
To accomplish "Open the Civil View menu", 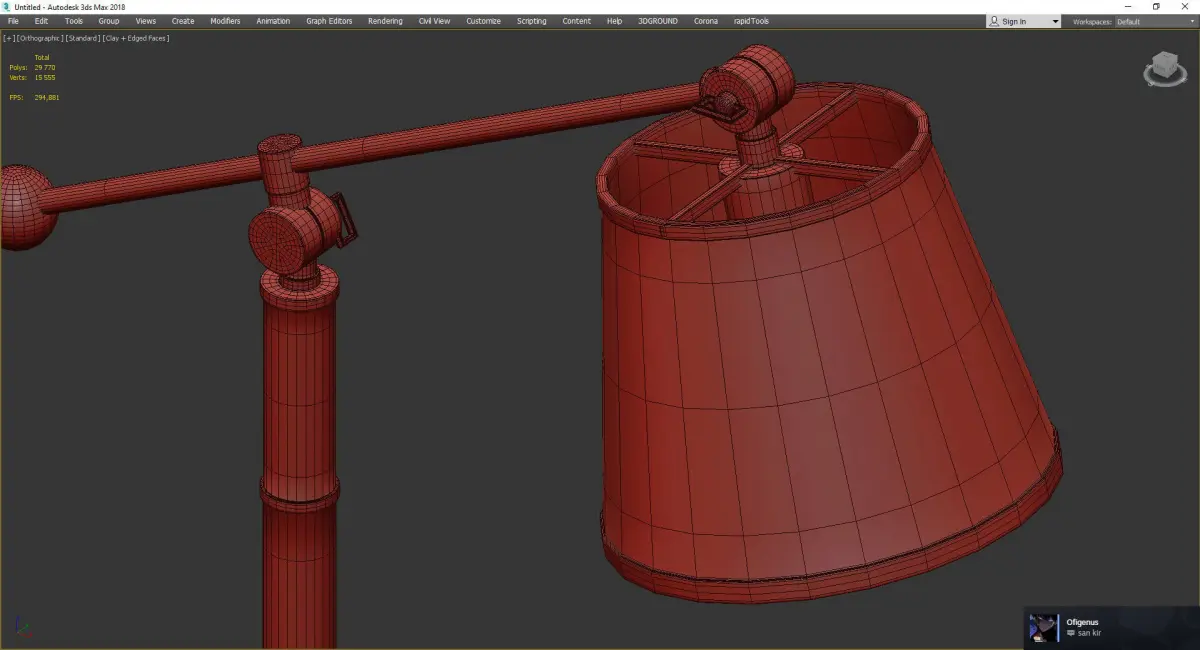I will [x=434, y=21].
